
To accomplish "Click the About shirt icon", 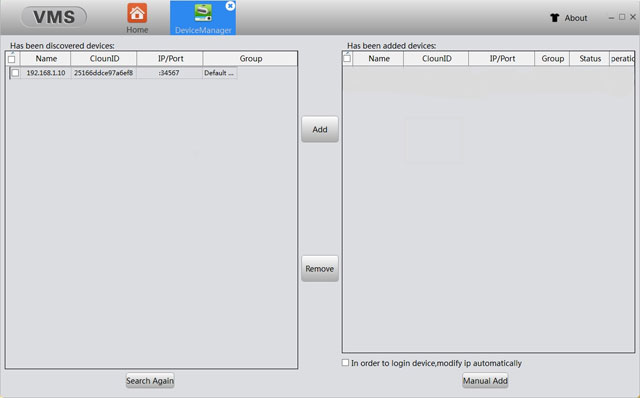I will click(554, 18).
